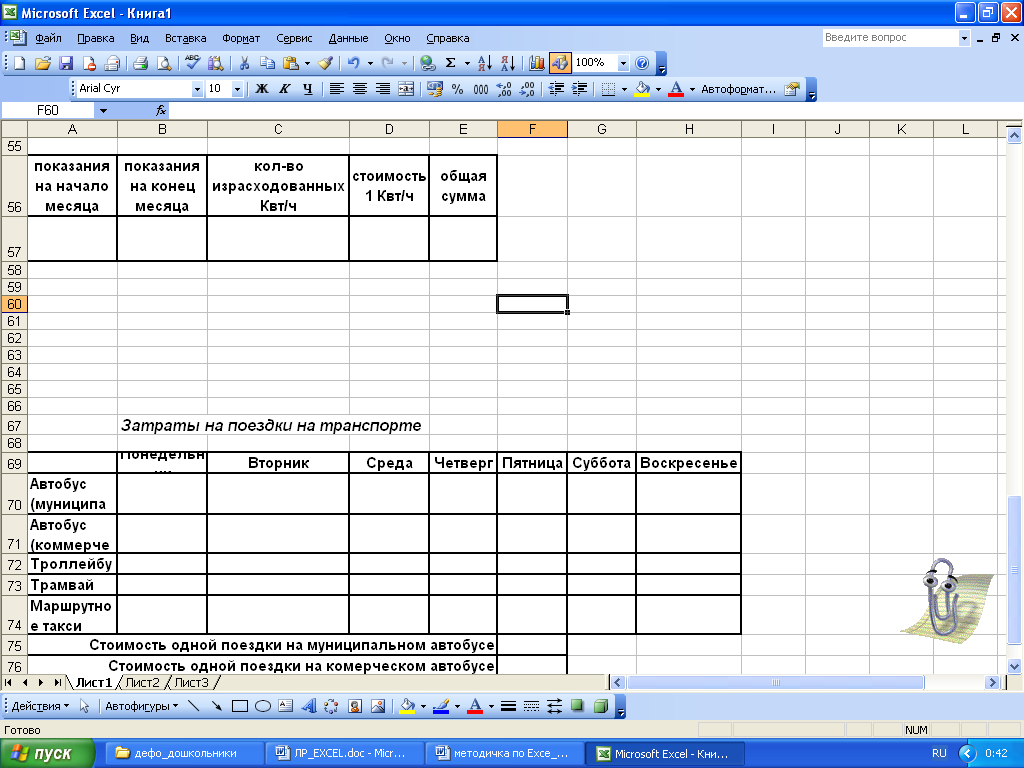Center cell text horizontally
Image resolution: width=1024 pixels, height=768 pixels.
(x=360, y=89)
